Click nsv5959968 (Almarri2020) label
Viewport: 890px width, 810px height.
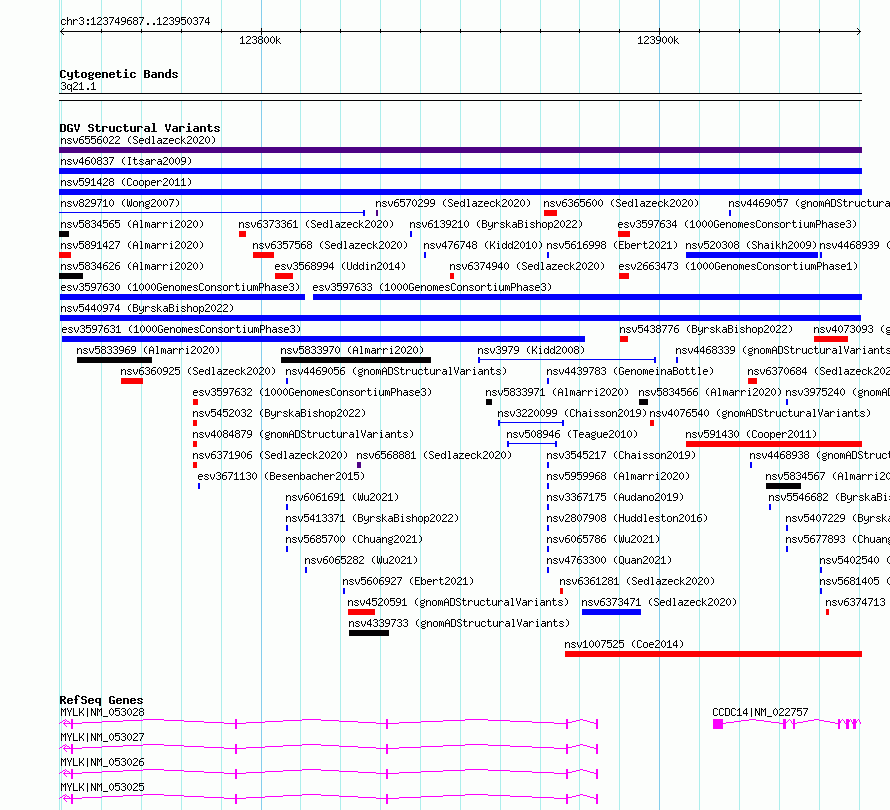(x=618, y=476)
